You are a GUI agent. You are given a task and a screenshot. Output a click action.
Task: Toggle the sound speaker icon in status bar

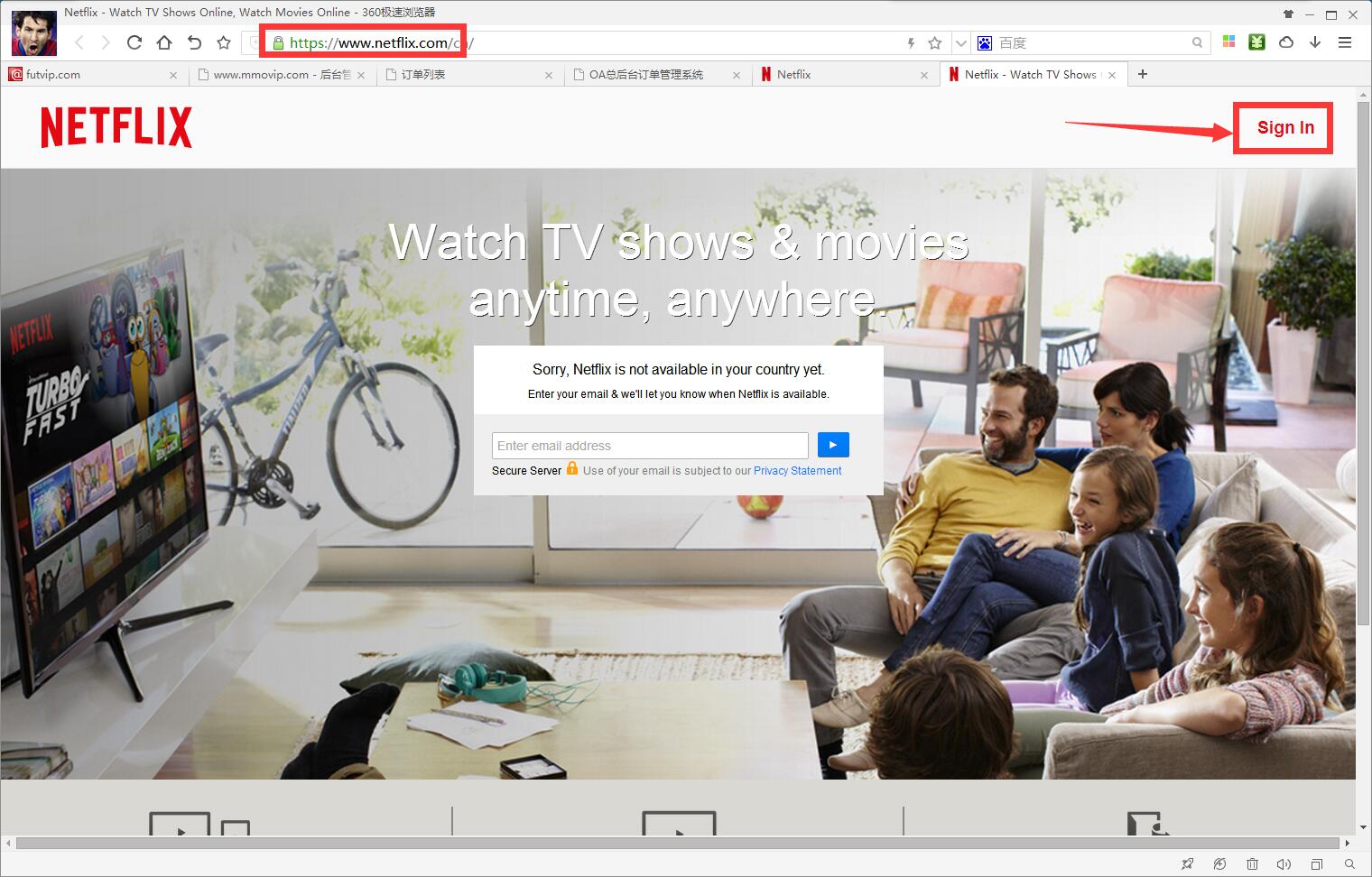(1284, 864)
